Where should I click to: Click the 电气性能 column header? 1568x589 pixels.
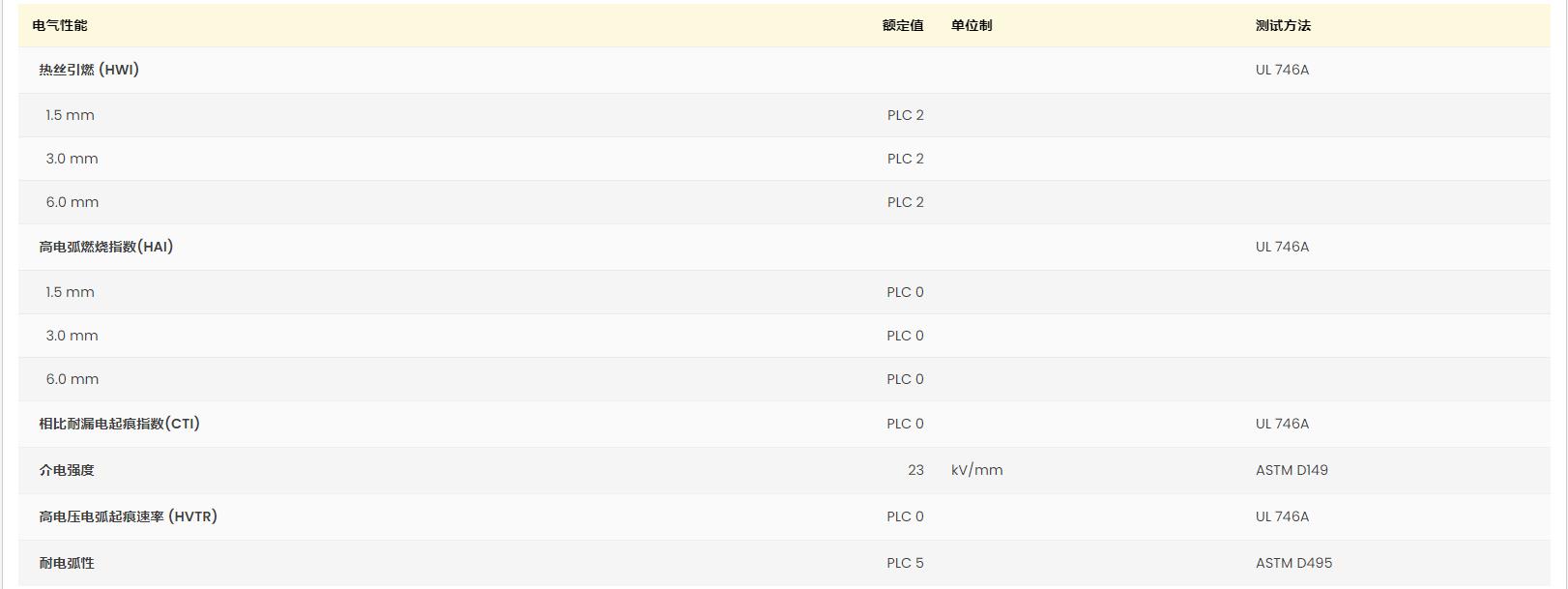[x=60, y=25]
